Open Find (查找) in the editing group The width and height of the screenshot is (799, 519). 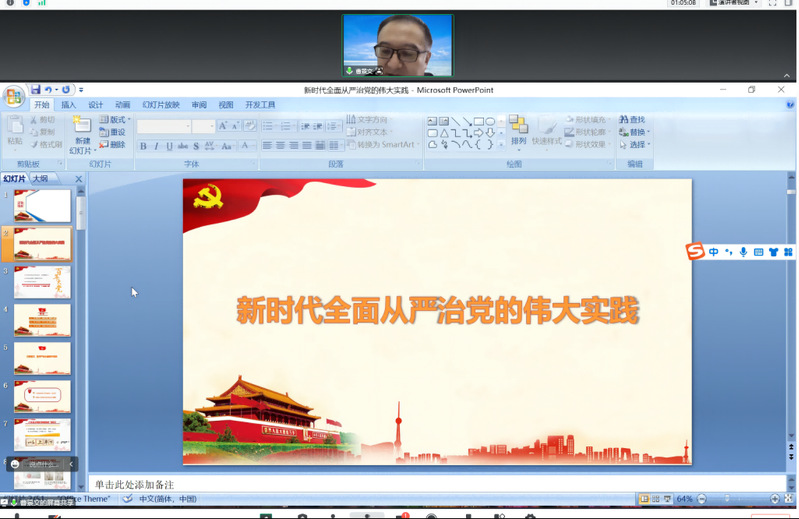632,120
